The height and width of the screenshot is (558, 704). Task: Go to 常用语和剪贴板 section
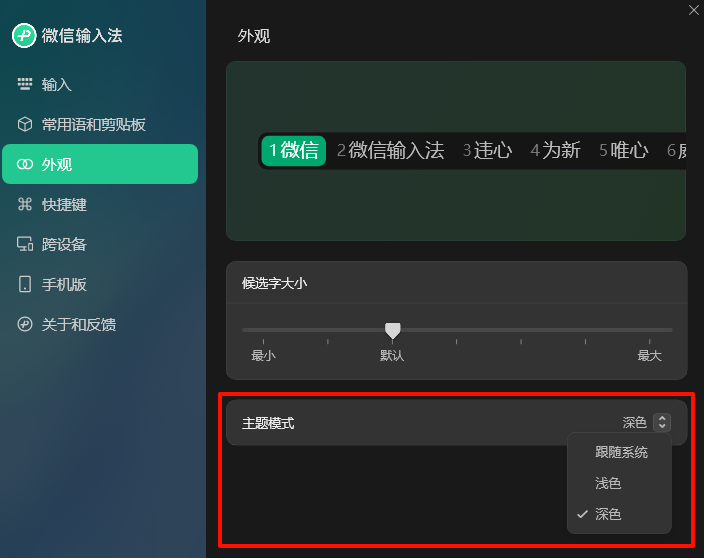(100, 124)
